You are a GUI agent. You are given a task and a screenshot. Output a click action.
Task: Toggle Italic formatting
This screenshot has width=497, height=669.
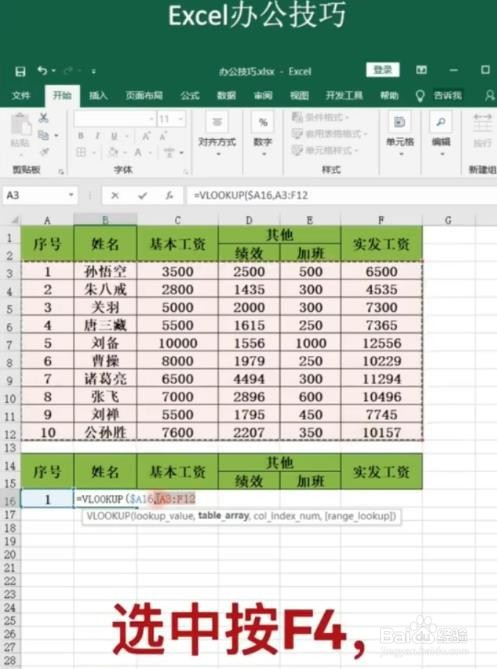97,136
